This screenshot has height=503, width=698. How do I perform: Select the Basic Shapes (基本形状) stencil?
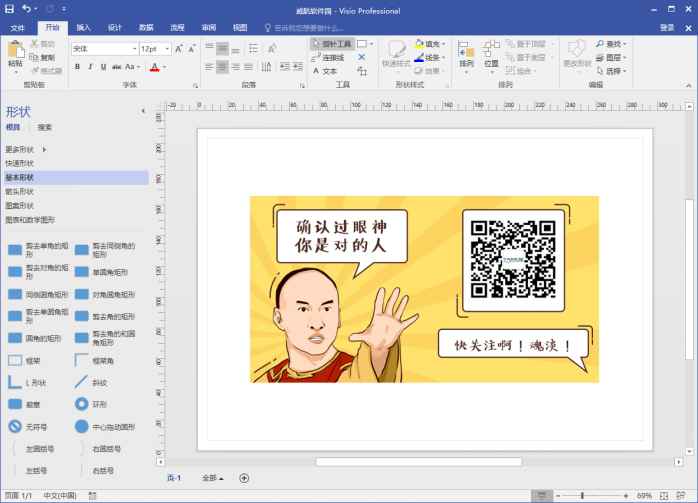76,177
